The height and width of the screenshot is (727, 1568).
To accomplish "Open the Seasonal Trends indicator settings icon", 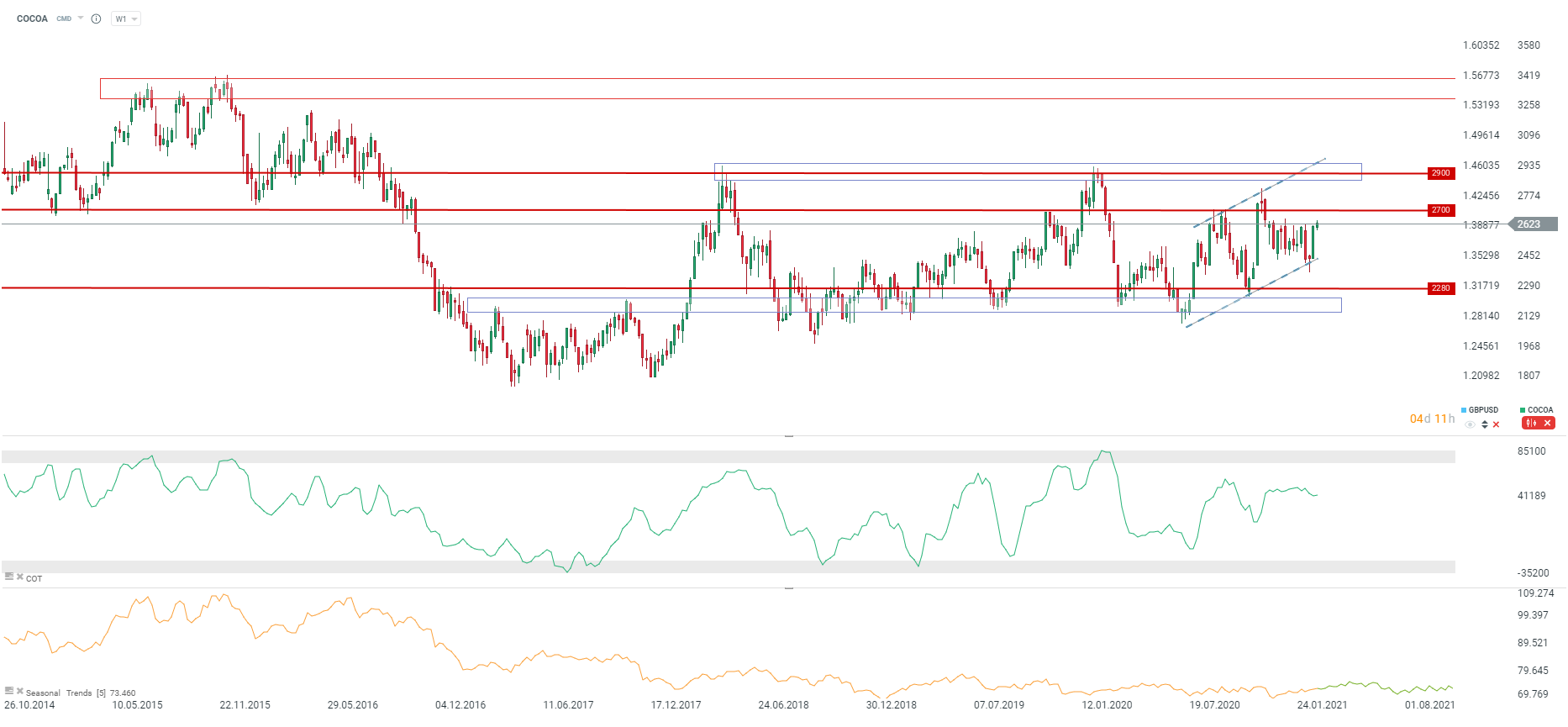I will pyautogui.click(x=9, y=691).
